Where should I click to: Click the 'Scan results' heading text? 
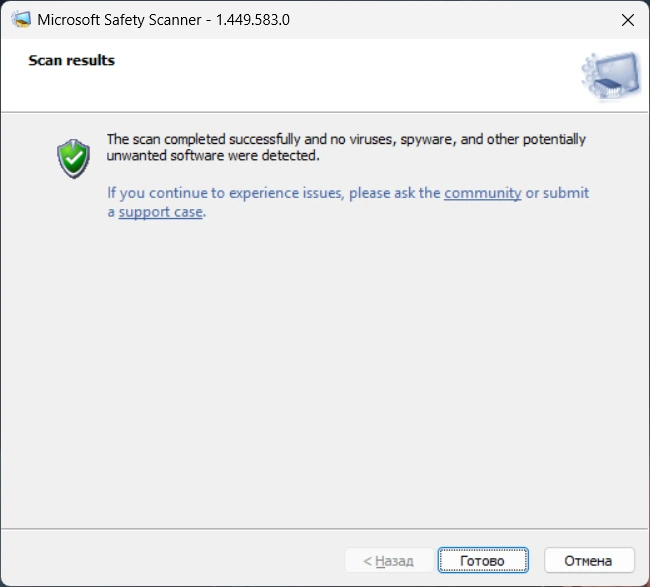coord(71,60)
